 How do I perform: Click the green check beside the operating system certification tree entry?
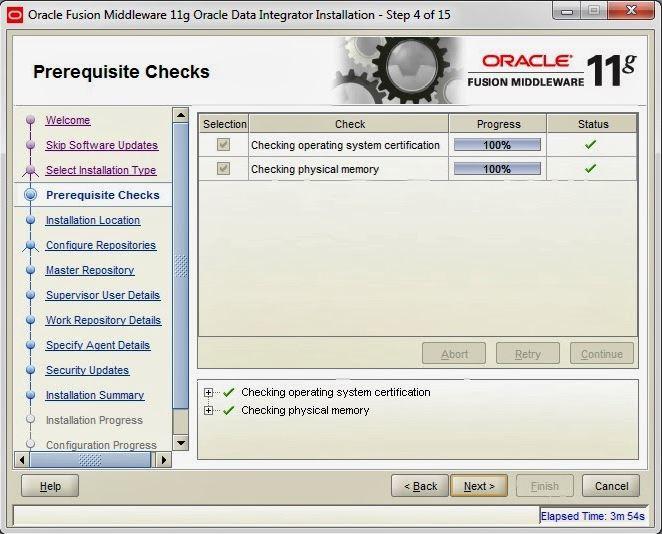[229, 392]
